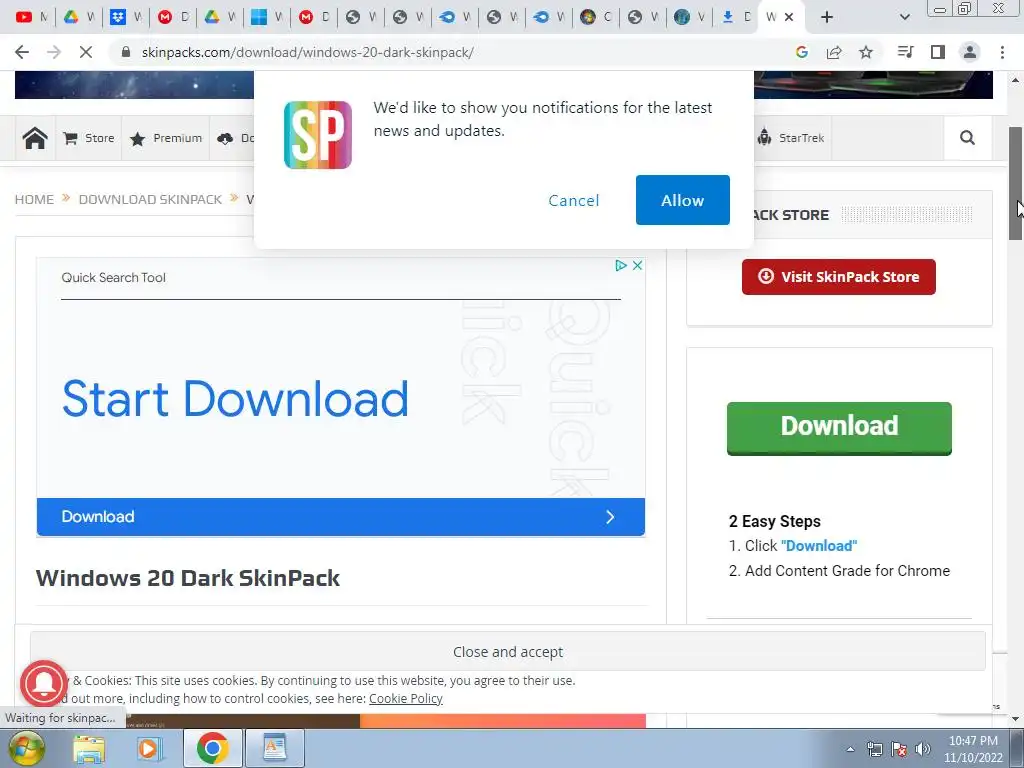
Task: Click the forward navigation arrow
Action: click(54, 52)
